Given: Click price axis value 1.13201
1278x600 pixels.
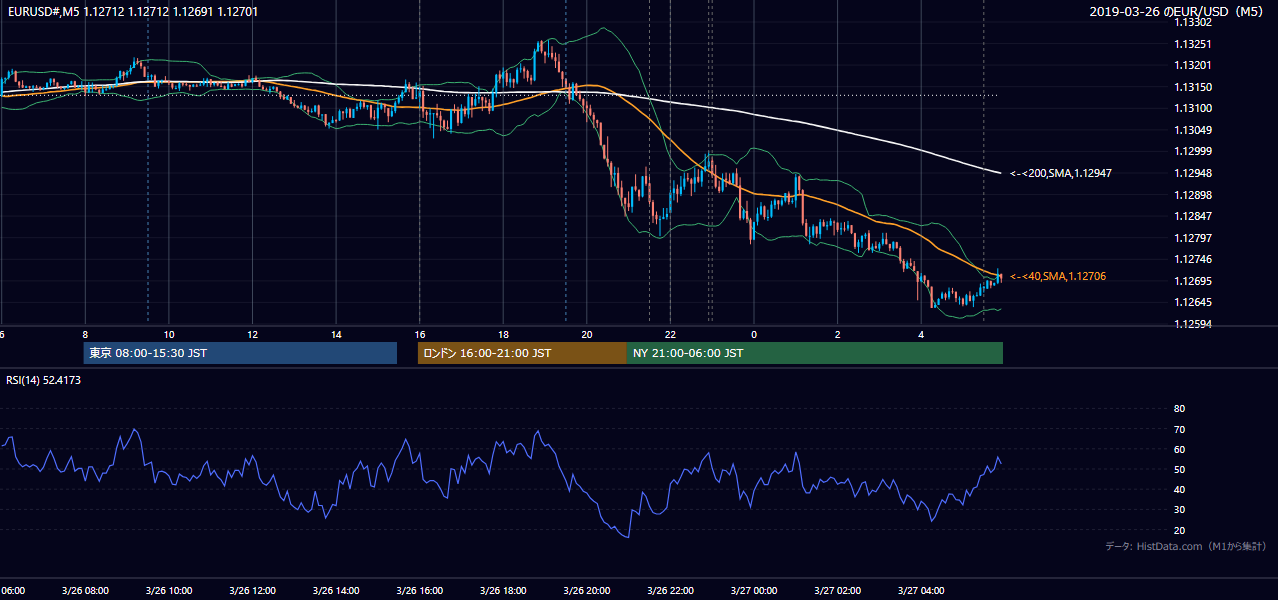Looking at the screenshot, I should 1192,66.
